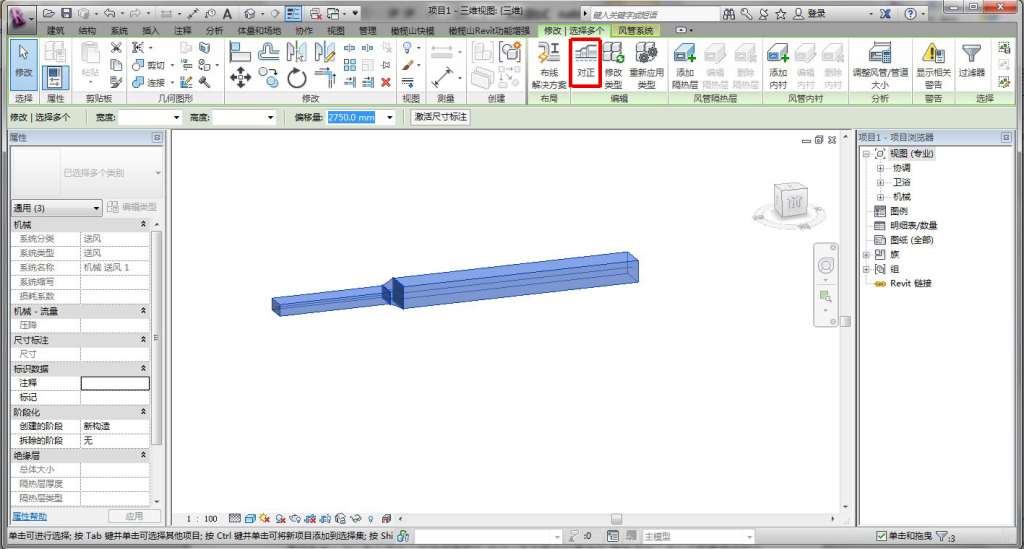This screenshot has width=1024, height=549.
Task: Expand the 组 node in project browser
Action: [x=866, y=269]
